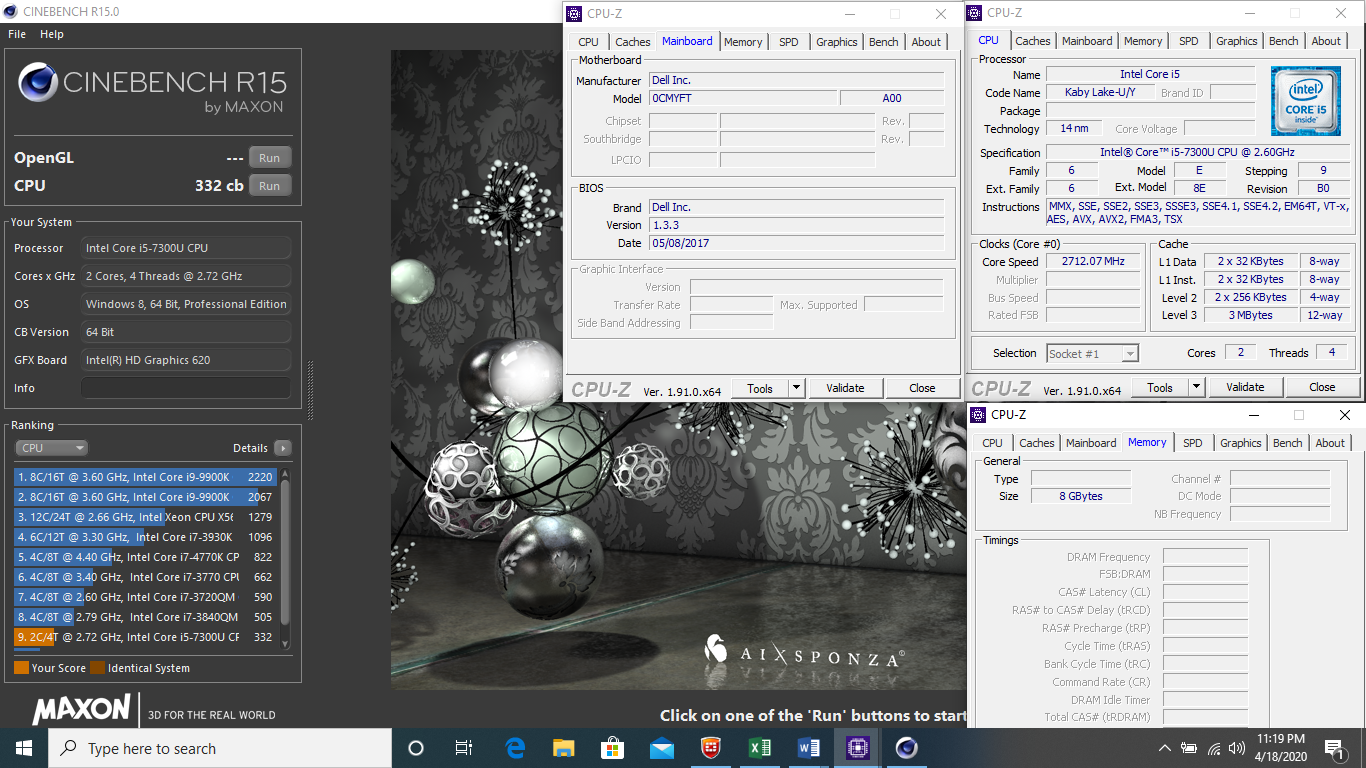Image resolution: width=1366 pixels, height=768 pixels.
Task: Launch Microsoft Edge from the taskbar
Action: pyautogui.click(x=516, y=748)
